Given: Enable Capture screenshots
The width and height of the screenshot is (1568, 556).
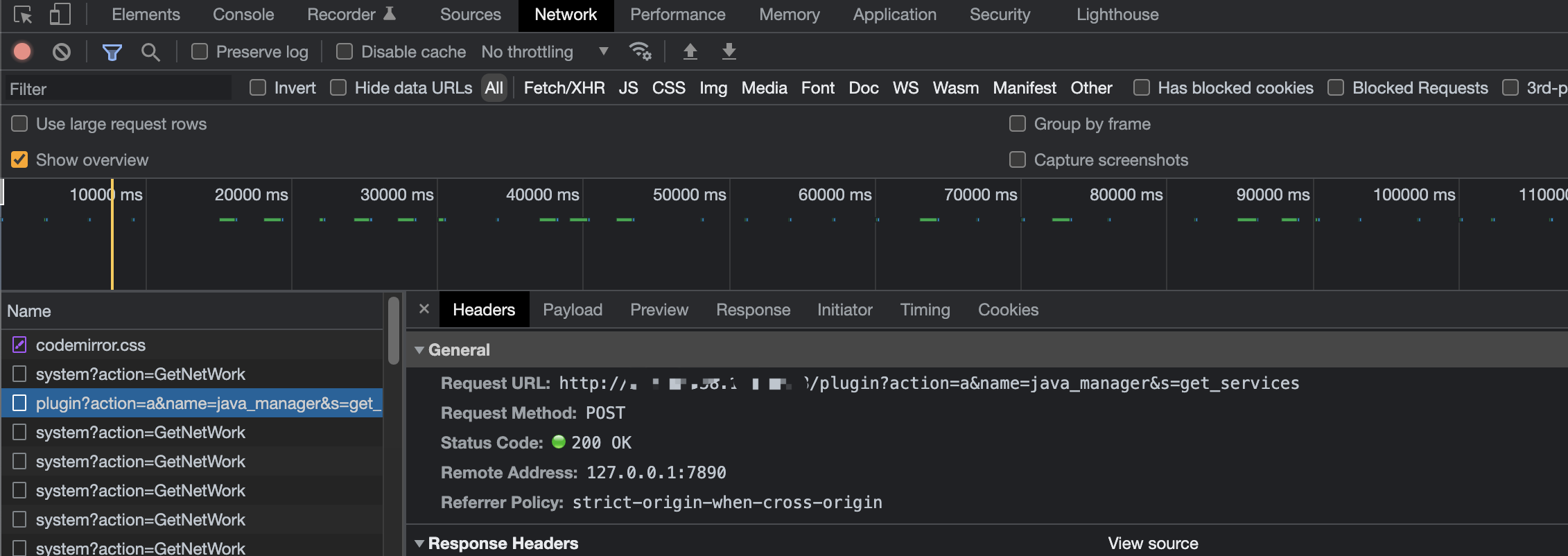Looking at the screenshot, I should point(1018,159).
